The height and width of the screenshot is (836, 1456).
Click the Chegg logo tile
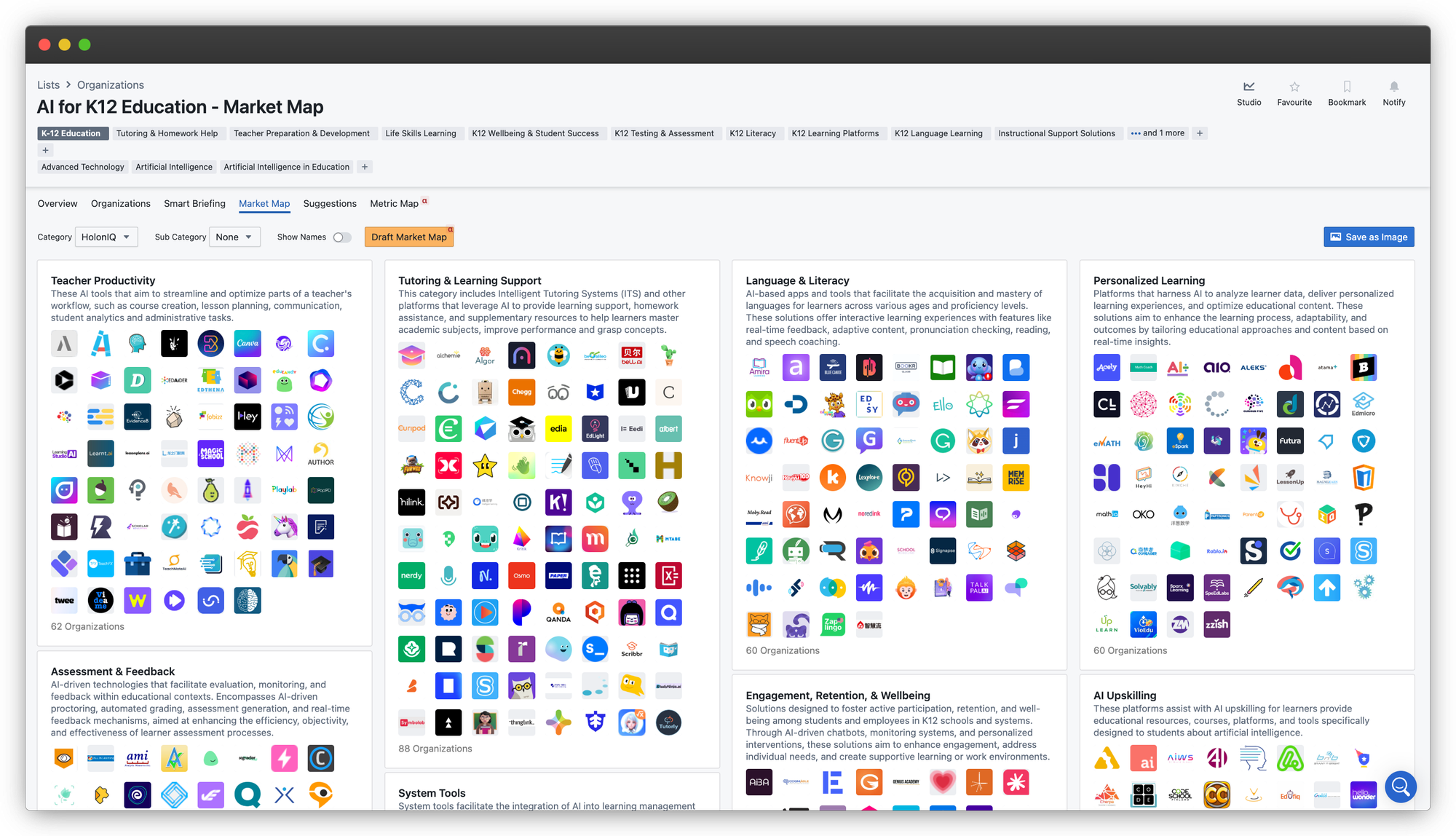(x=521, y=392)
